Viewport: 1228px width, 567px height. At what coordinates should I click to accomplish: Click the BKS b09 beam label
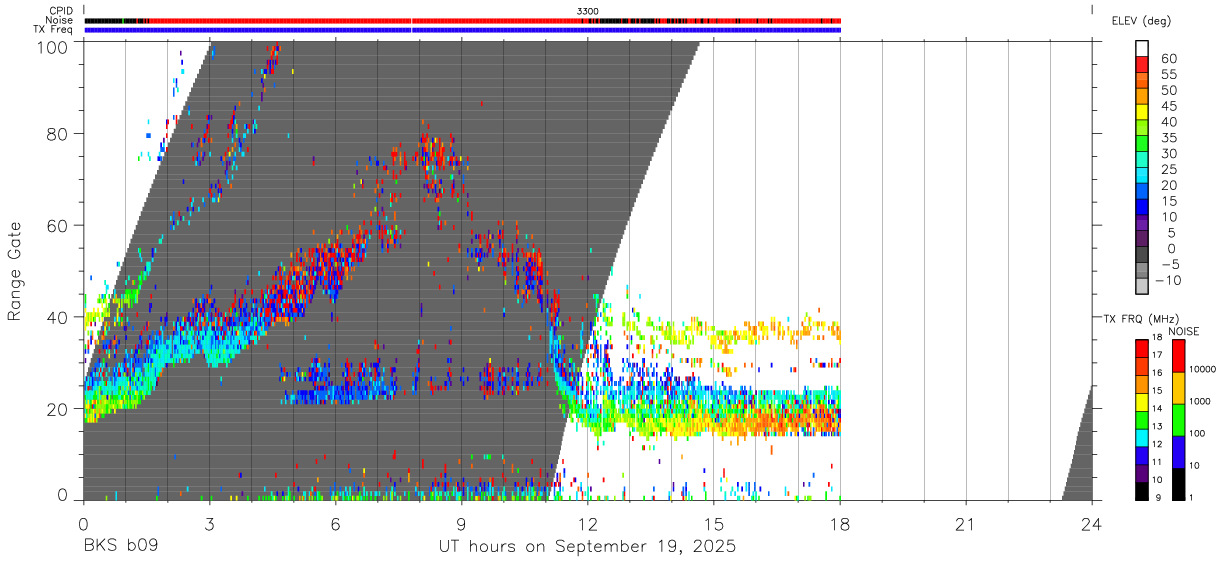click(x=120, y=547)
